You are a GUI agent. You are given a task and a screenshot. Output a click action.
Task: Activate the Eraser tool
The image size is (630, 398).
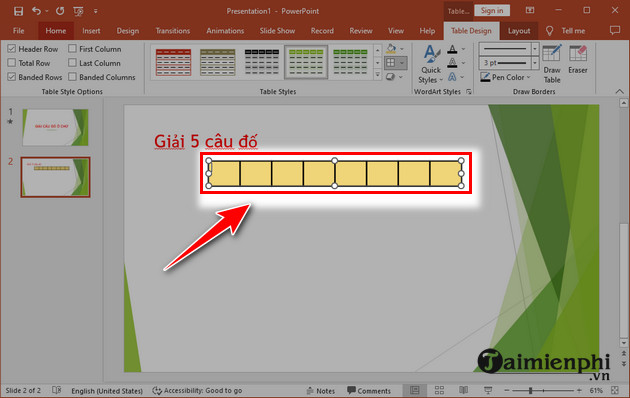tap(578, 59)
